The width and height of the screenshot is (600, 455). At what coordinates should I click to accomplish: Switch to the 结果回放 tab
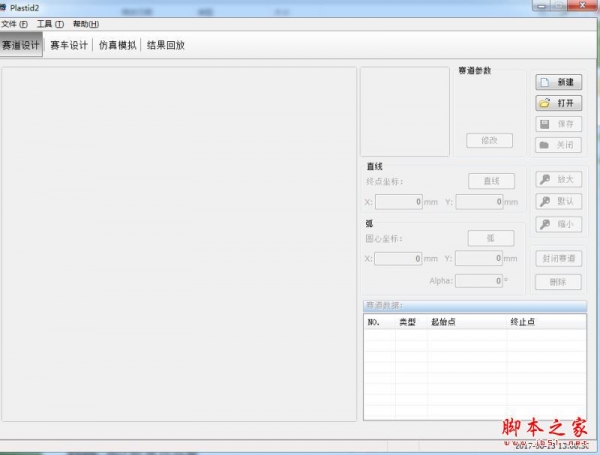coord(166,45)
